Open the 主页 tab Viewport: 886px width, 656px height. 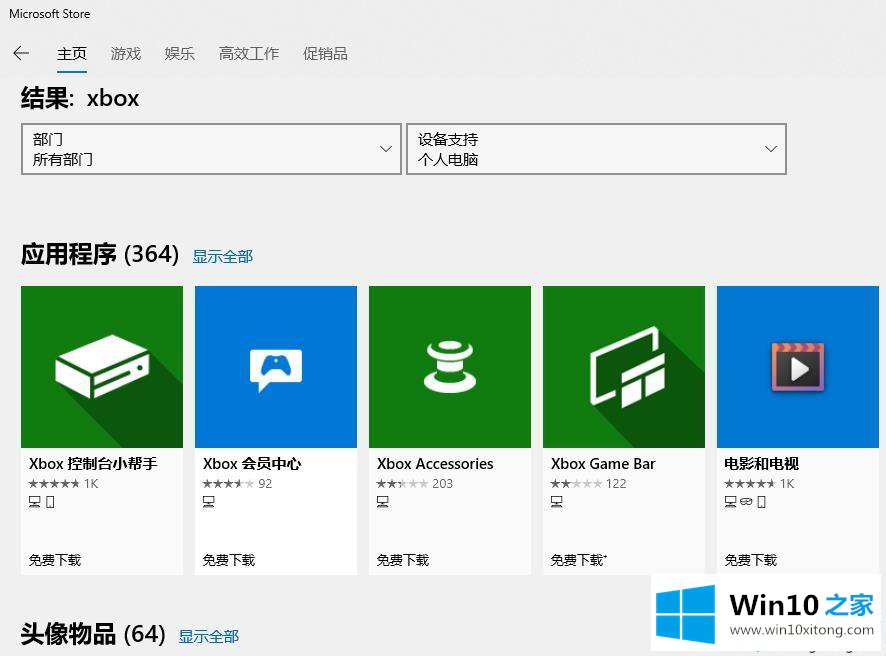pyautogui.click(x=72, y=54)
